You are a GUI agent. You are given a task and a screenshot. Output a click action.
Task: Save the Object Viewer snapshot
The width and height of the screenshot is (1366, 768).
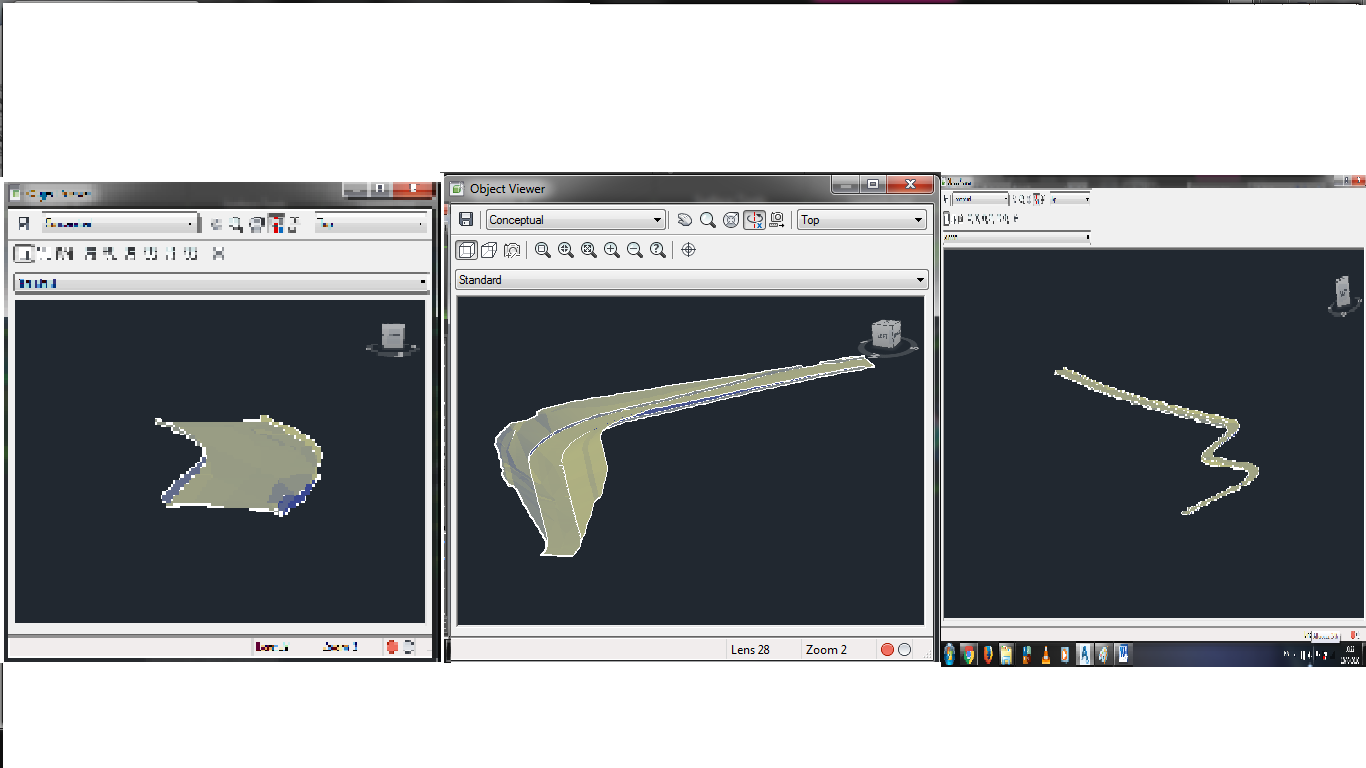click(466, 219)
